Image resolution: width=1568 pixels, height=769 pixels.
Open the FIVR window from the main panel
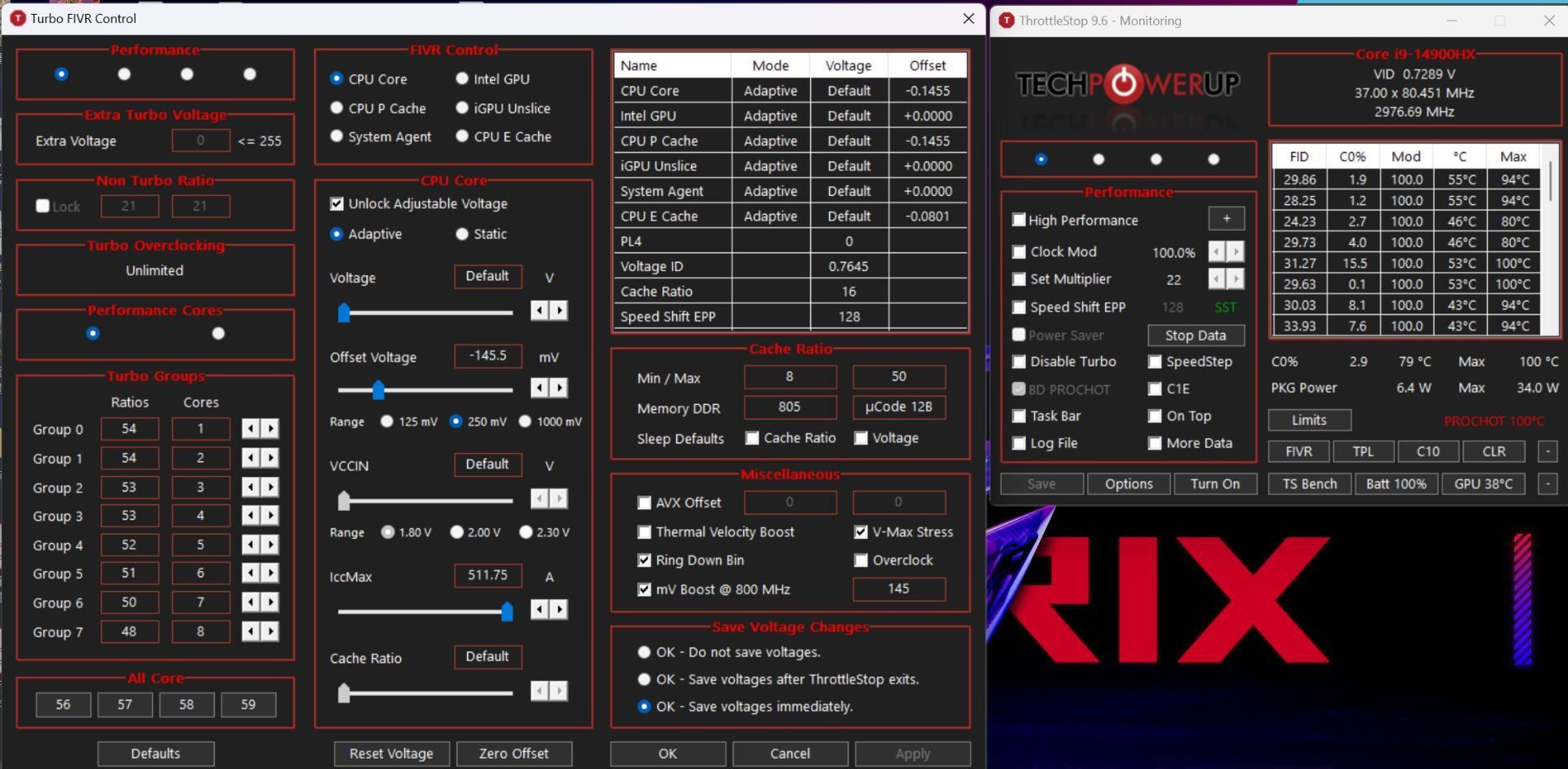tap(1297, 451)
